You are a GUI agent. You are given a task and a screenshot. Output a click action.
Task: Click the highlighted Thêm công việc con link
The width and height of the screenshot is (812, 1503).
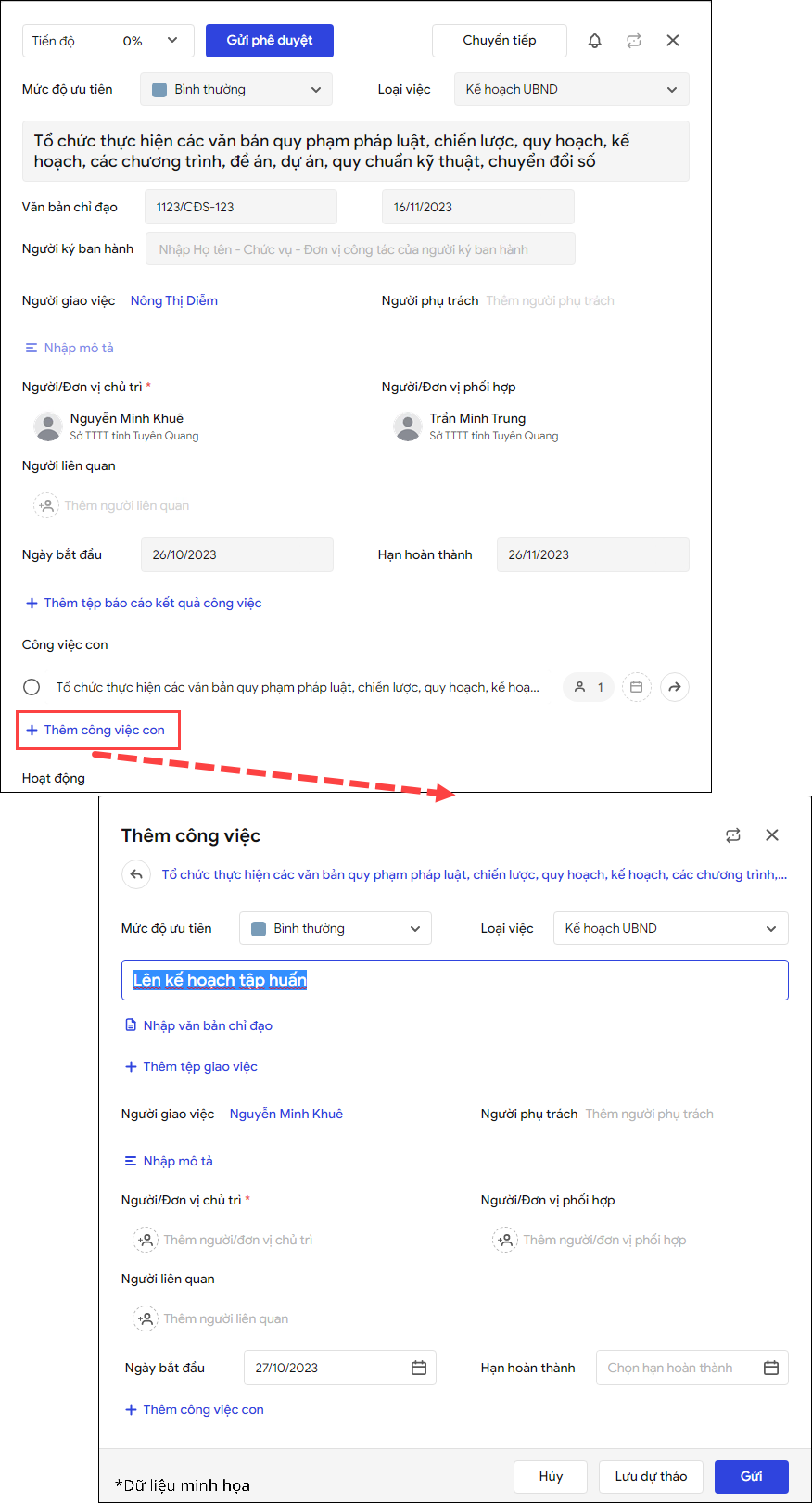click(x=96, y=731)
